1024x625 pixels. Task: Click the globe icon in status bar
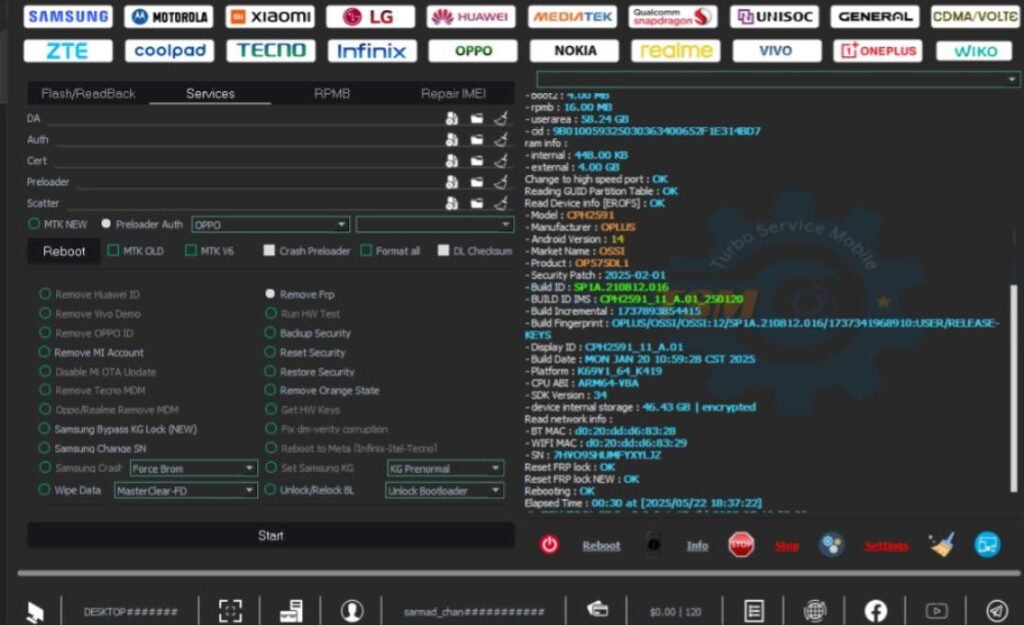point(815,611)
